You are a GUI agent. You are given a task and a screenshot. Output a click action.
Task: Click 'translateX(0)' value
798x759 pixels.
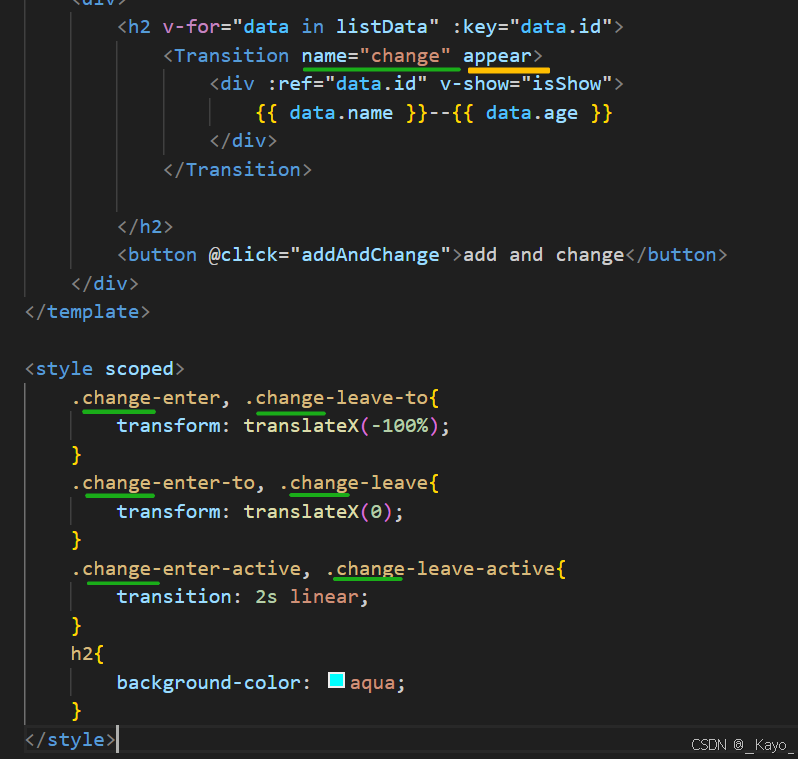point(318,512)
